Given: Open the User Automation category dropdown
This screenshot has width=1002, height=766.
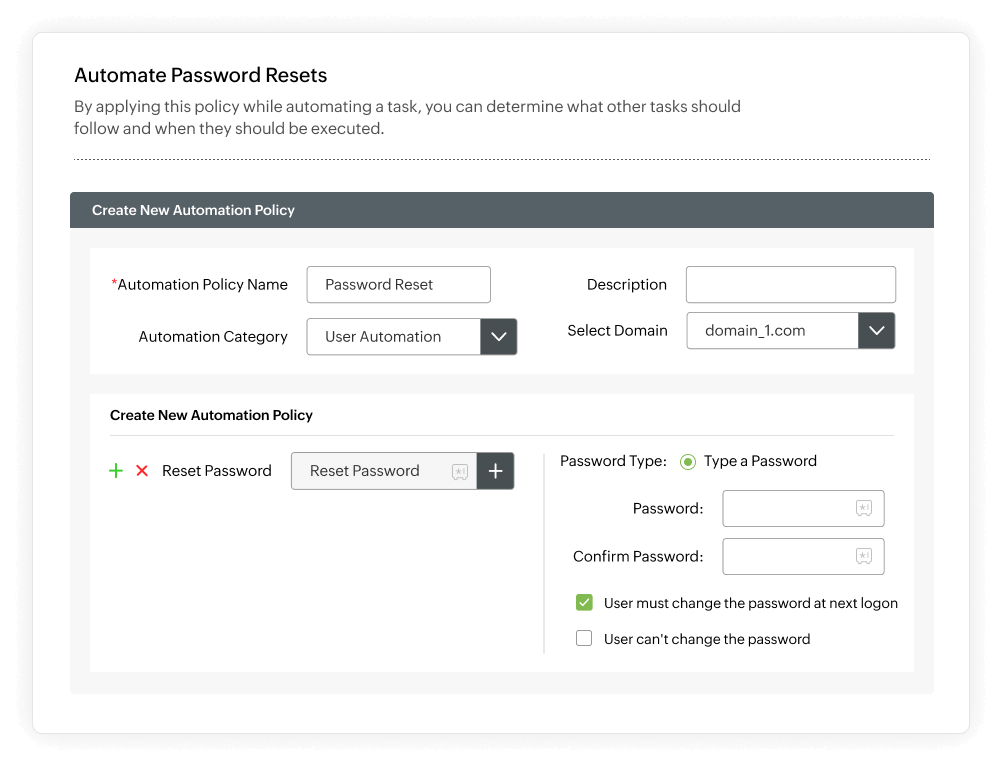Looking at the screenshot, I should 393,336.
